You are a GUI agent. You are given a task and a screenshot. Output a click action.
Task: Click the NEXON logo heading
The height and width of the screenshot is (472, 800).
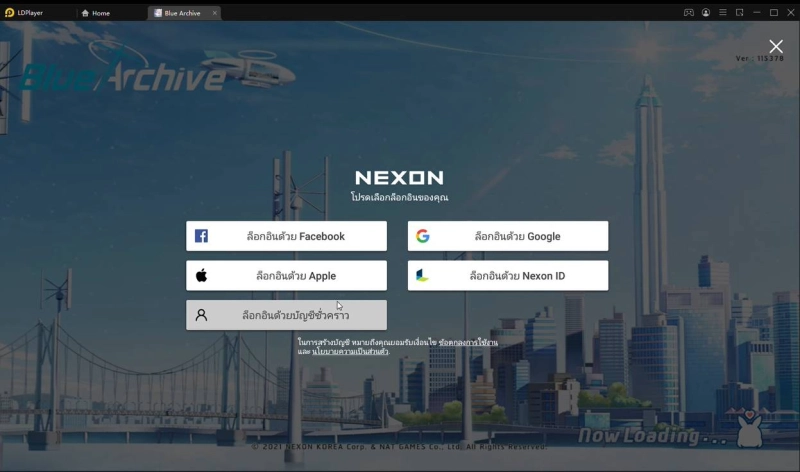click(399, 178)
